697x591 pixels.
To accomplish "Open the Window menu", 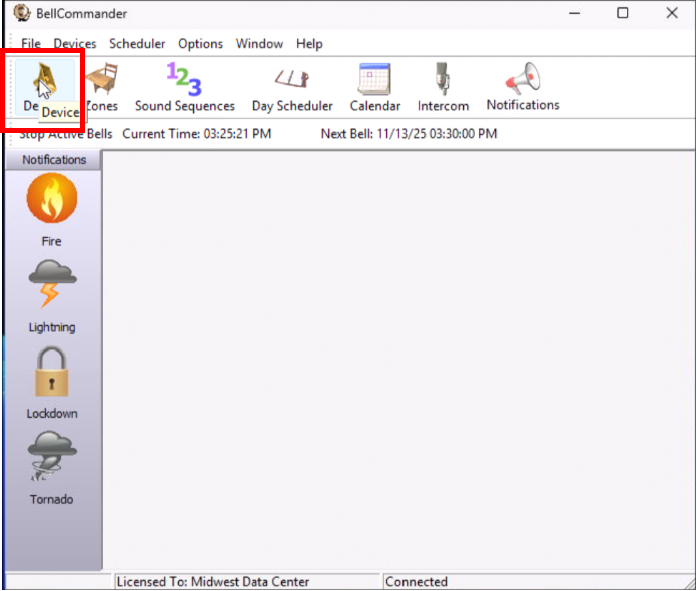I will 259,44.
